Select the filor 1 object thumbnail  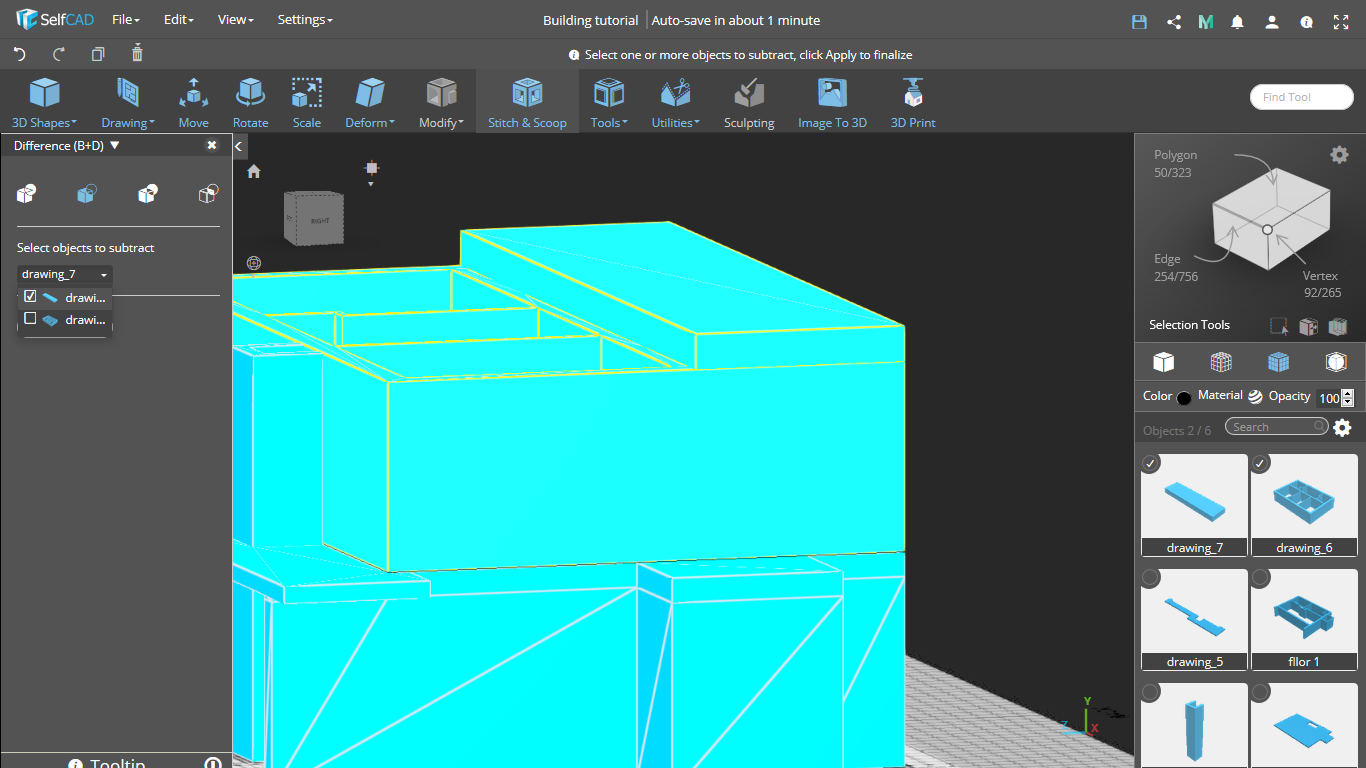tap(1304, 619)
